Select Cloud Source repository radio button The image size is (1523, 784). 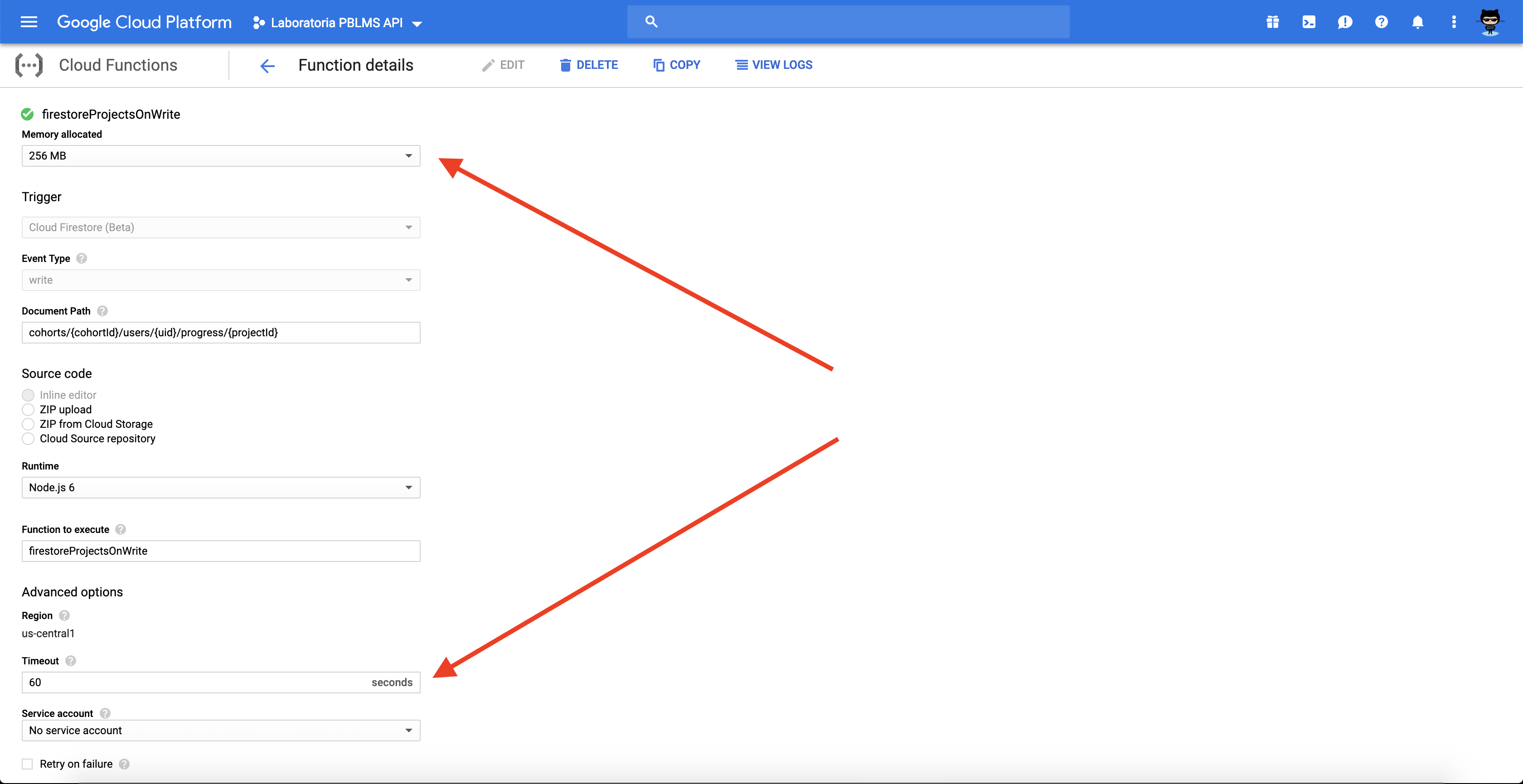(28, 439)
